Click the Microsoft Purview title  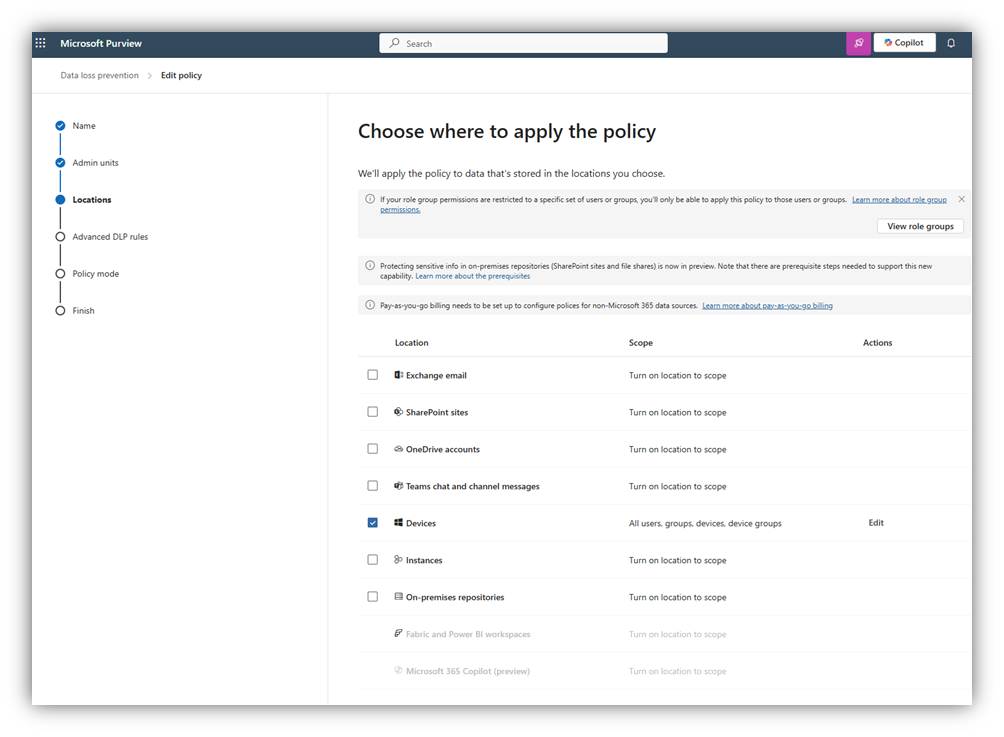[101, 43]
